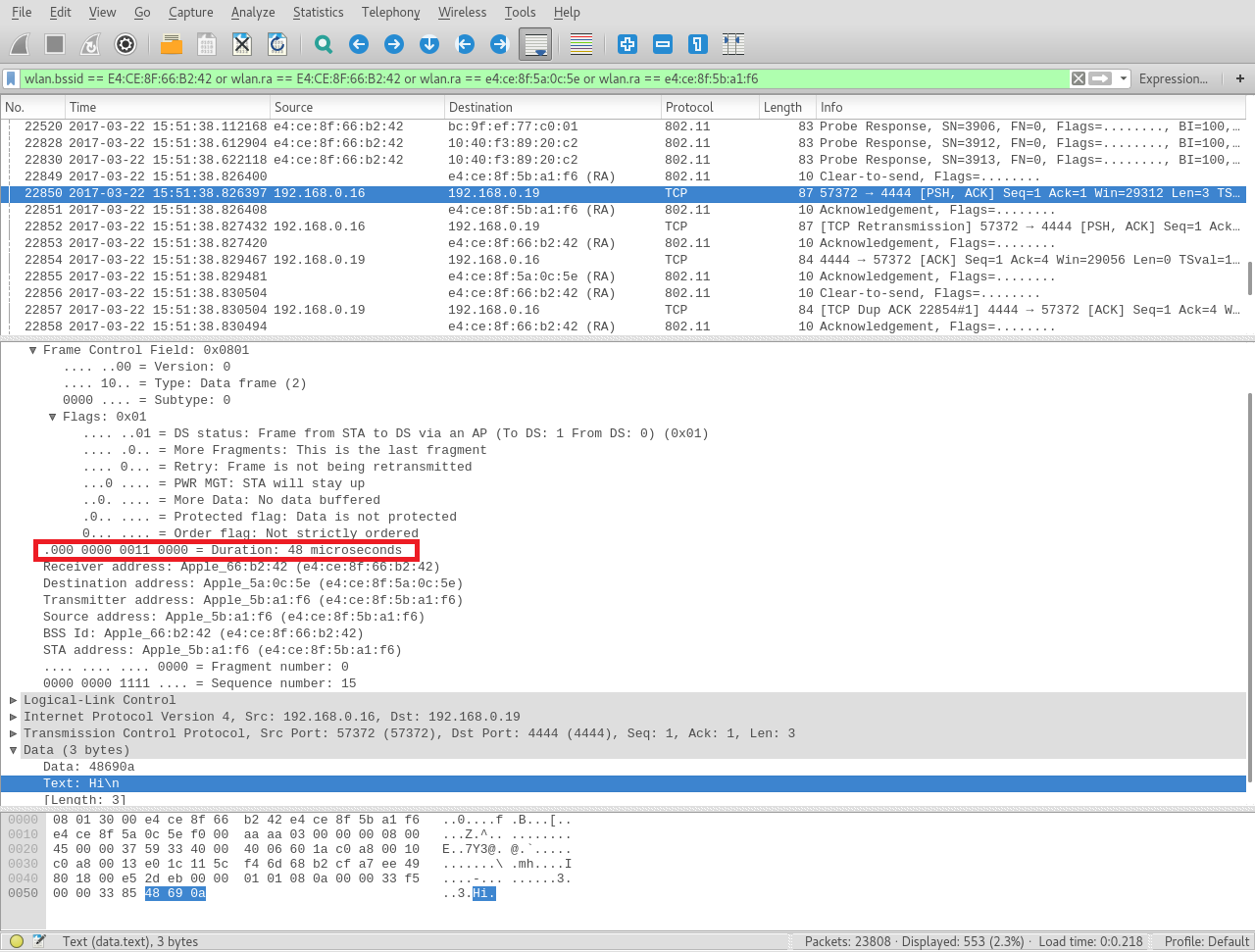Expand Transmission Control Protocol section
Image resolution: width=1255 pixels, height=952 pixels.
pyautogui.click(x=14, y=733)
